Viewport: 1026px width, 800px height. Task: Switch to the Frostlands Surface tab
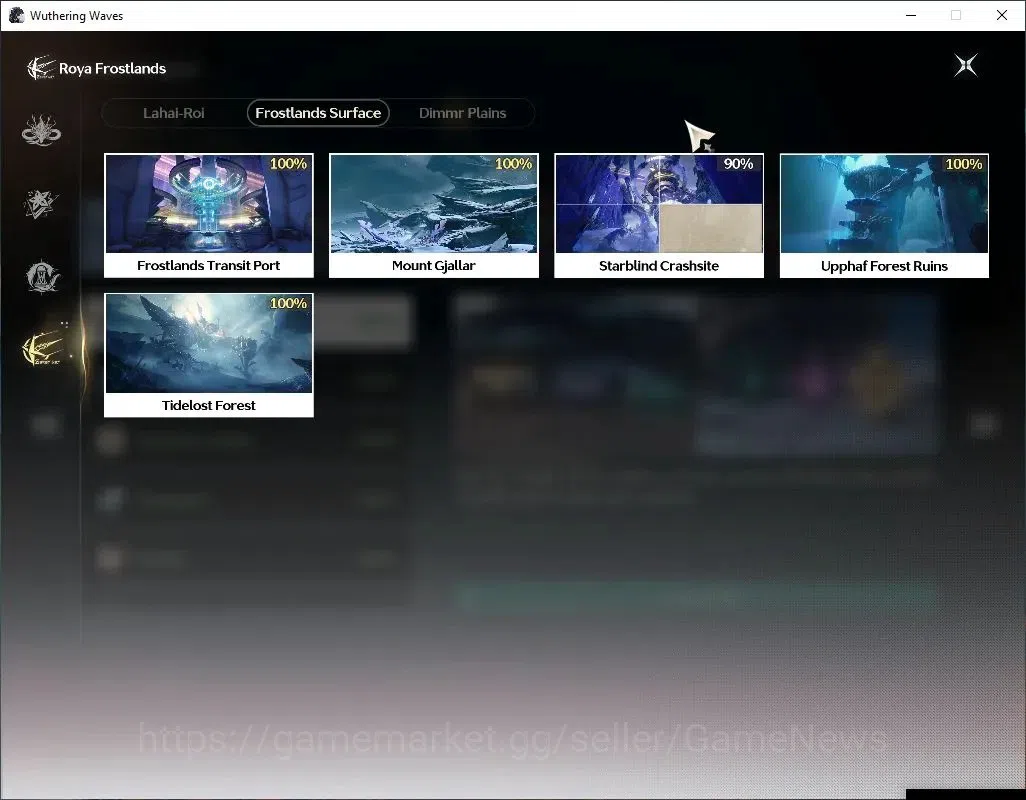[x=318, y=113]
